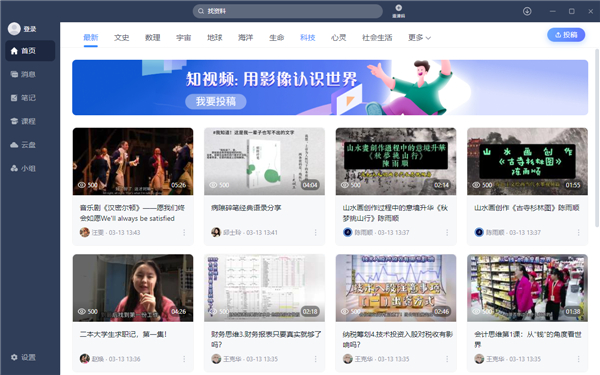Click author avatar on 病隙碎笔 card
Screen dimensions: 600x375
[216, 232]
